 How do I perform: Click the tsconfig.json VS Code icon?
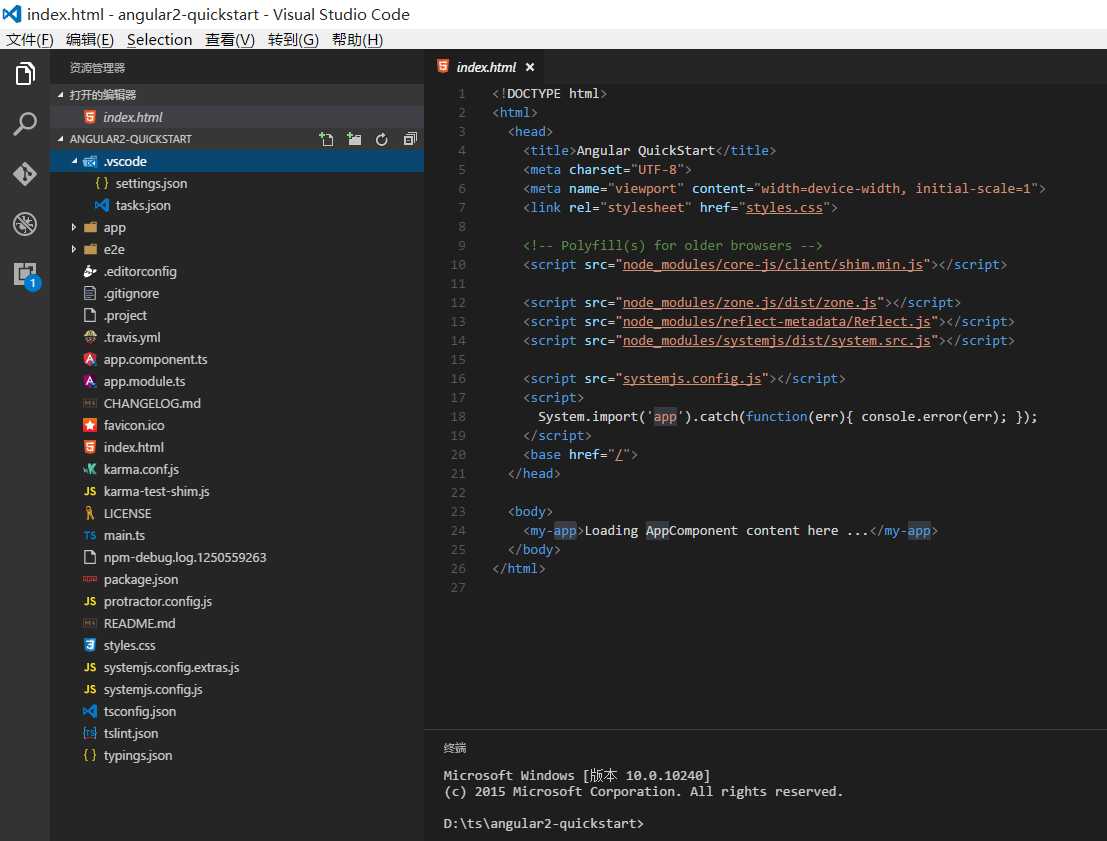[90, 711]
